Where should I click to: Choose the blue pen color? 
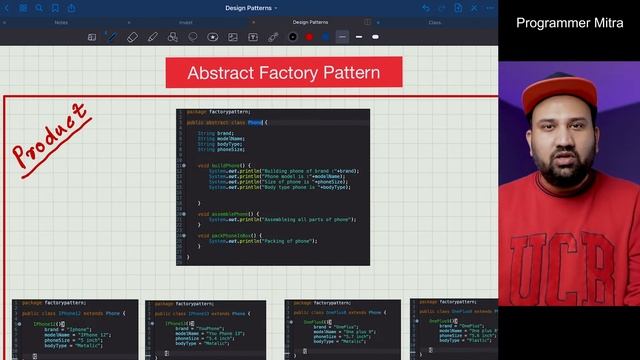[325, 37]
